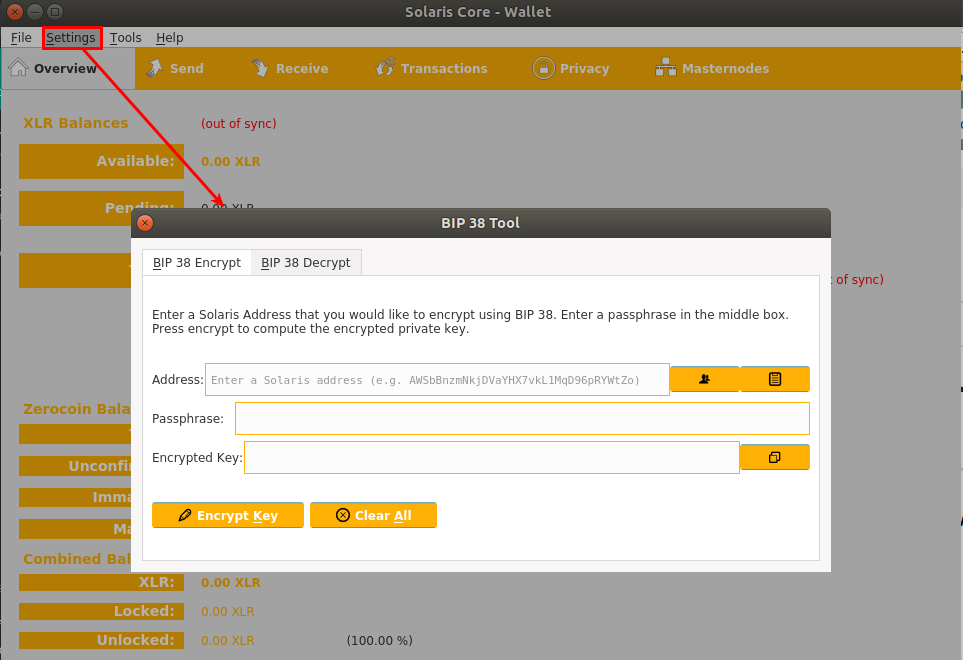
Task: Open the Help menu
Action: coord(170,37)
